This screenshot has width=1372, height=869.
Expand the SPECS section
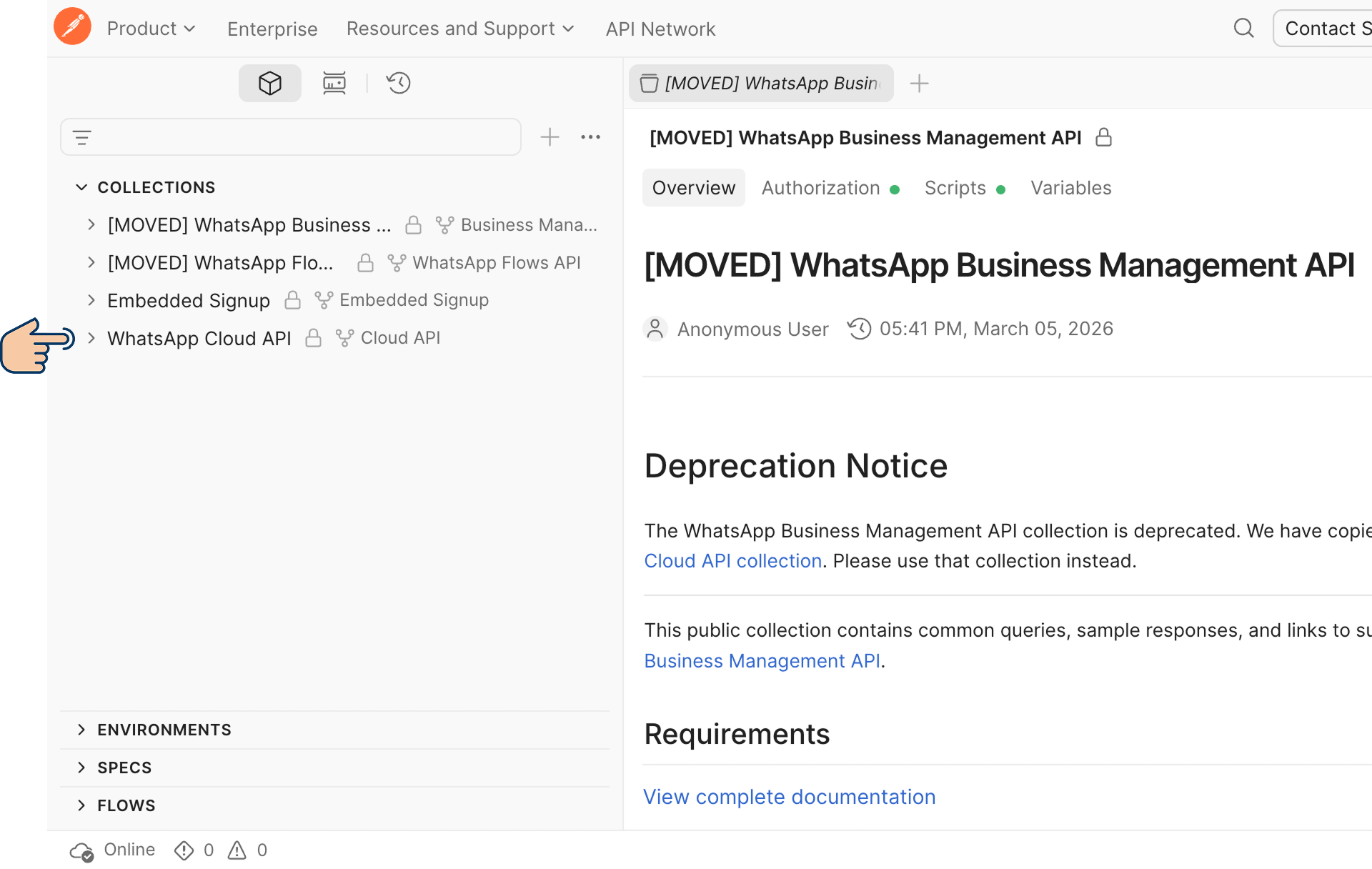coord(81,768)
